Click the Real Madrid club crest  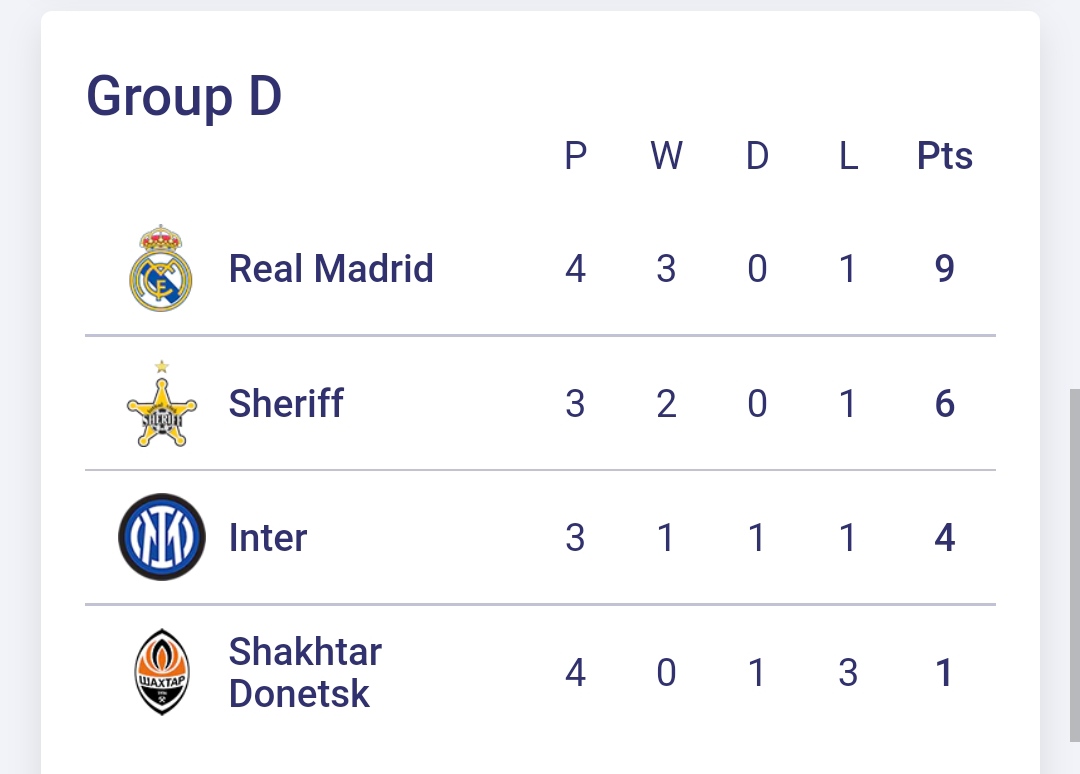pos(161,268)
